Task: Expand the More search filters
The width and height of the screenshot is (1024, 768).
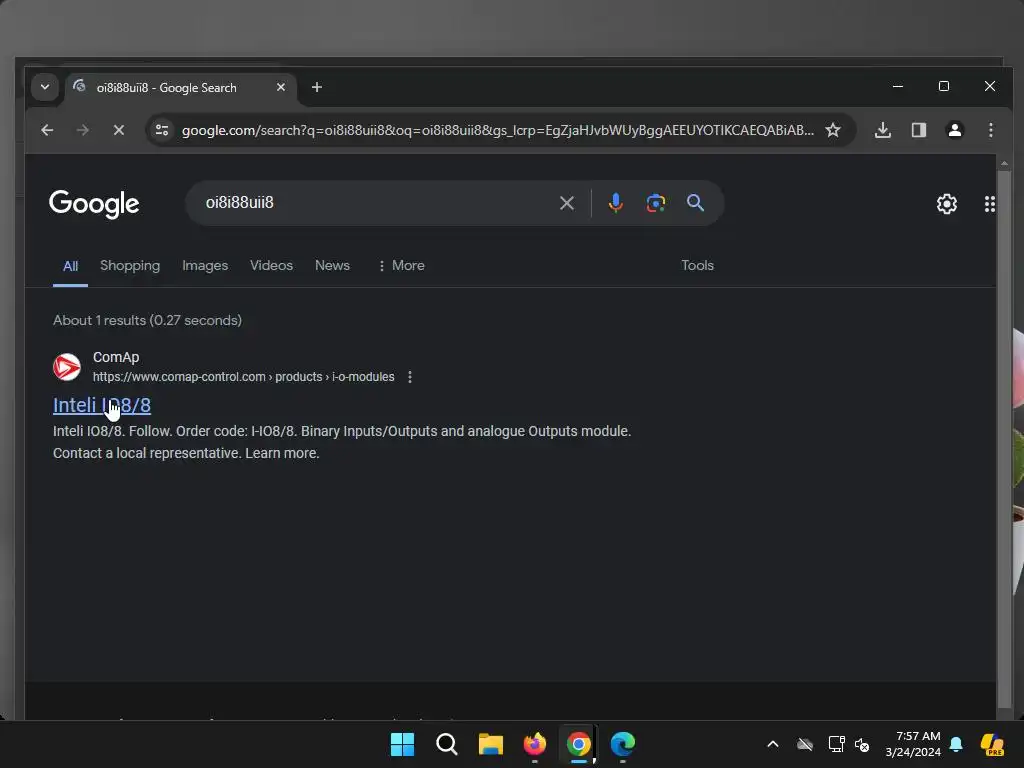Action: tap(401, 266)
